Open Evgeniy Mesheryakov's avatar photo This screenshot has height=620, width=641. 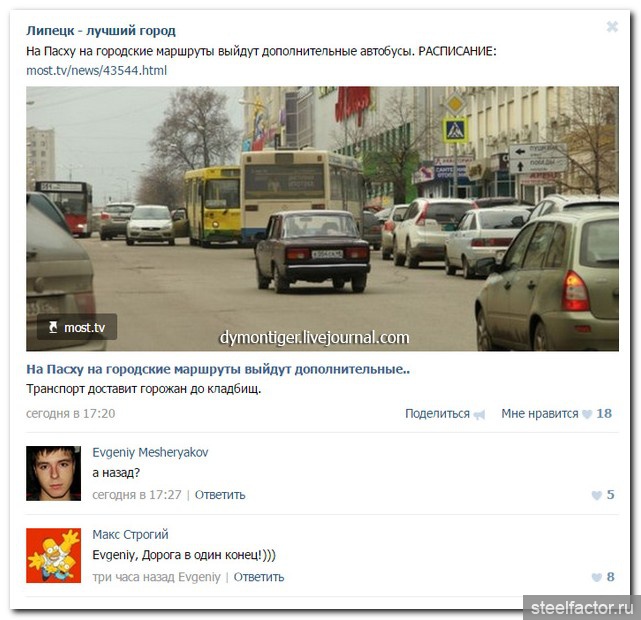click(x=54, y=473)
